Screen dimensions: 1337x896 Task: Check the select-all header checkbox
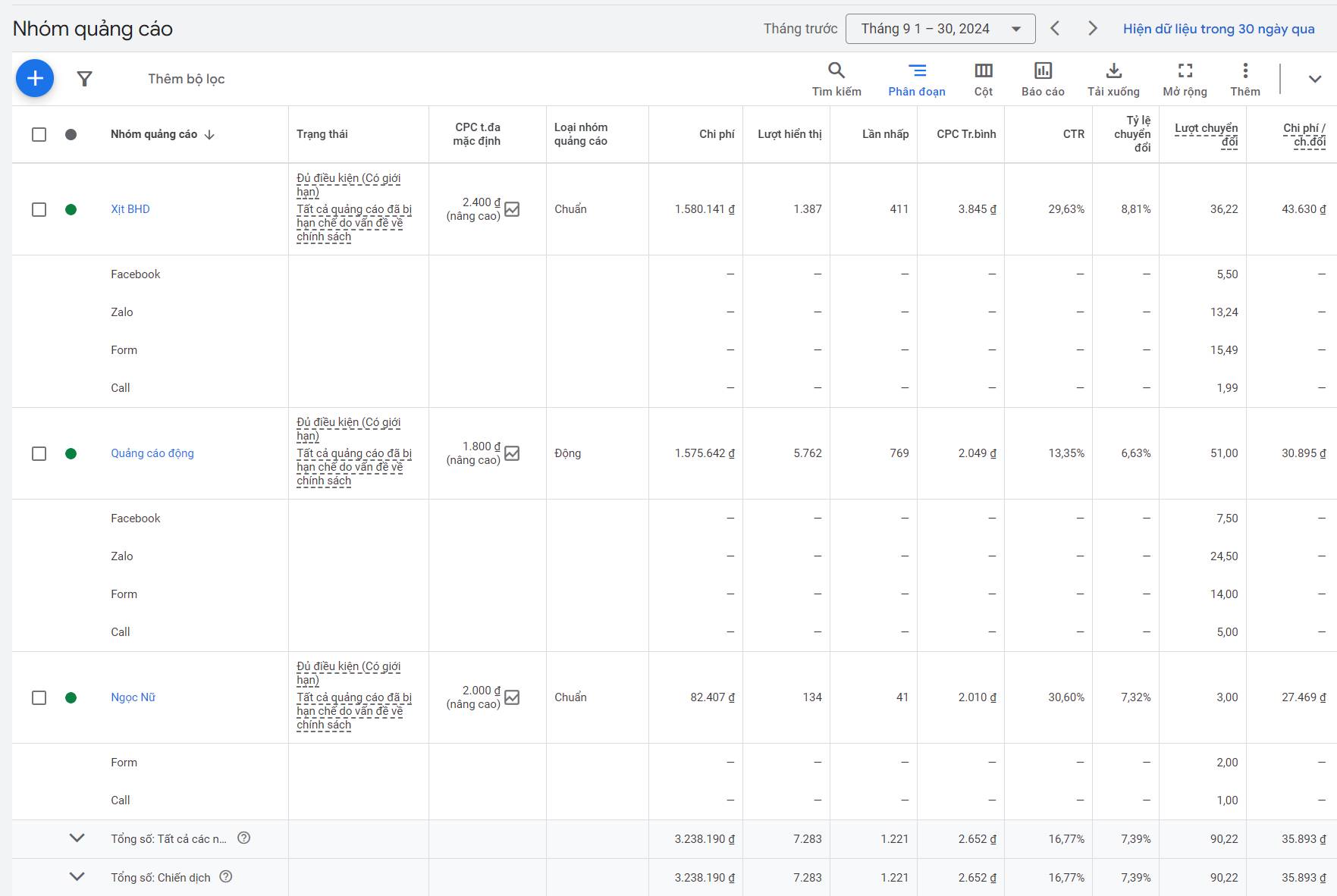coord(39,134)
